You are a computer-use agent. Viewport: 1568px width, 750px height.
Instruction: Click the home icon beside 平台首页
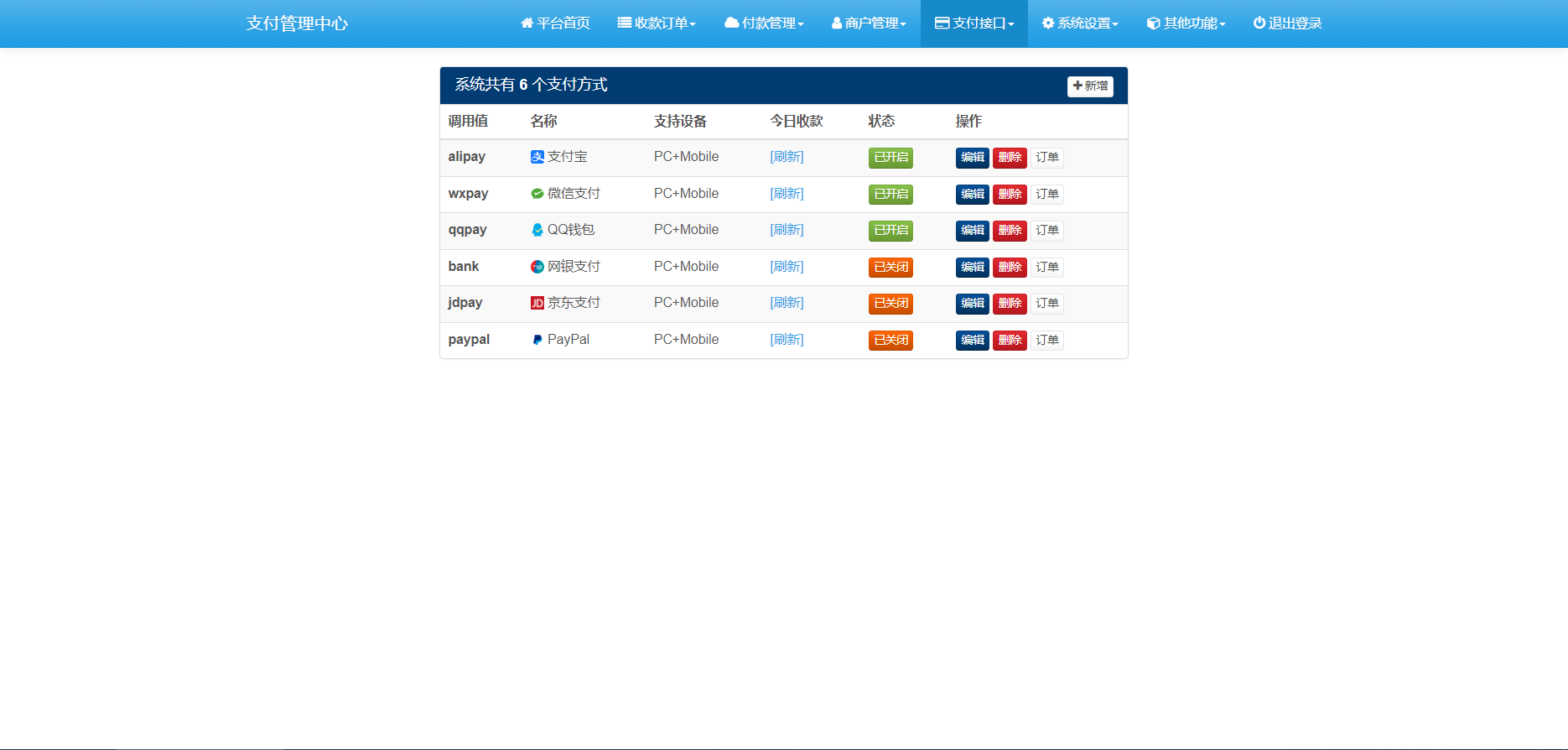click(527, 23)
